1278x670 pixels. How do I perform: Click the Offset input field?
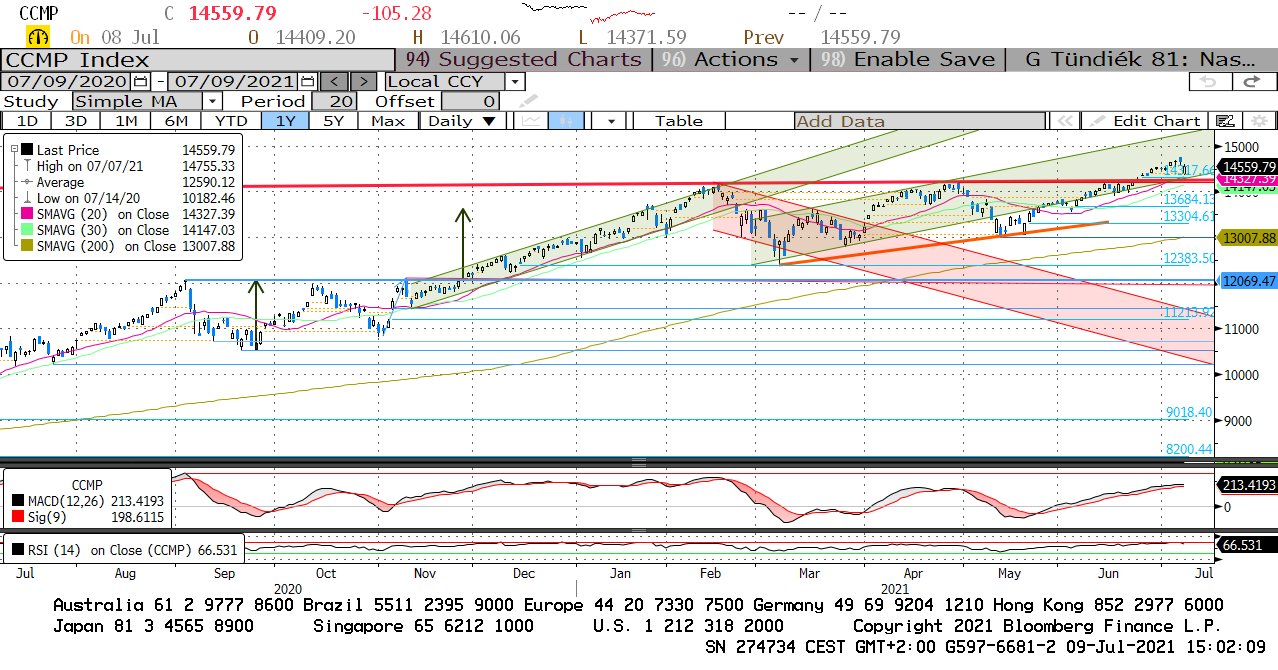click(x=471, y=101)
